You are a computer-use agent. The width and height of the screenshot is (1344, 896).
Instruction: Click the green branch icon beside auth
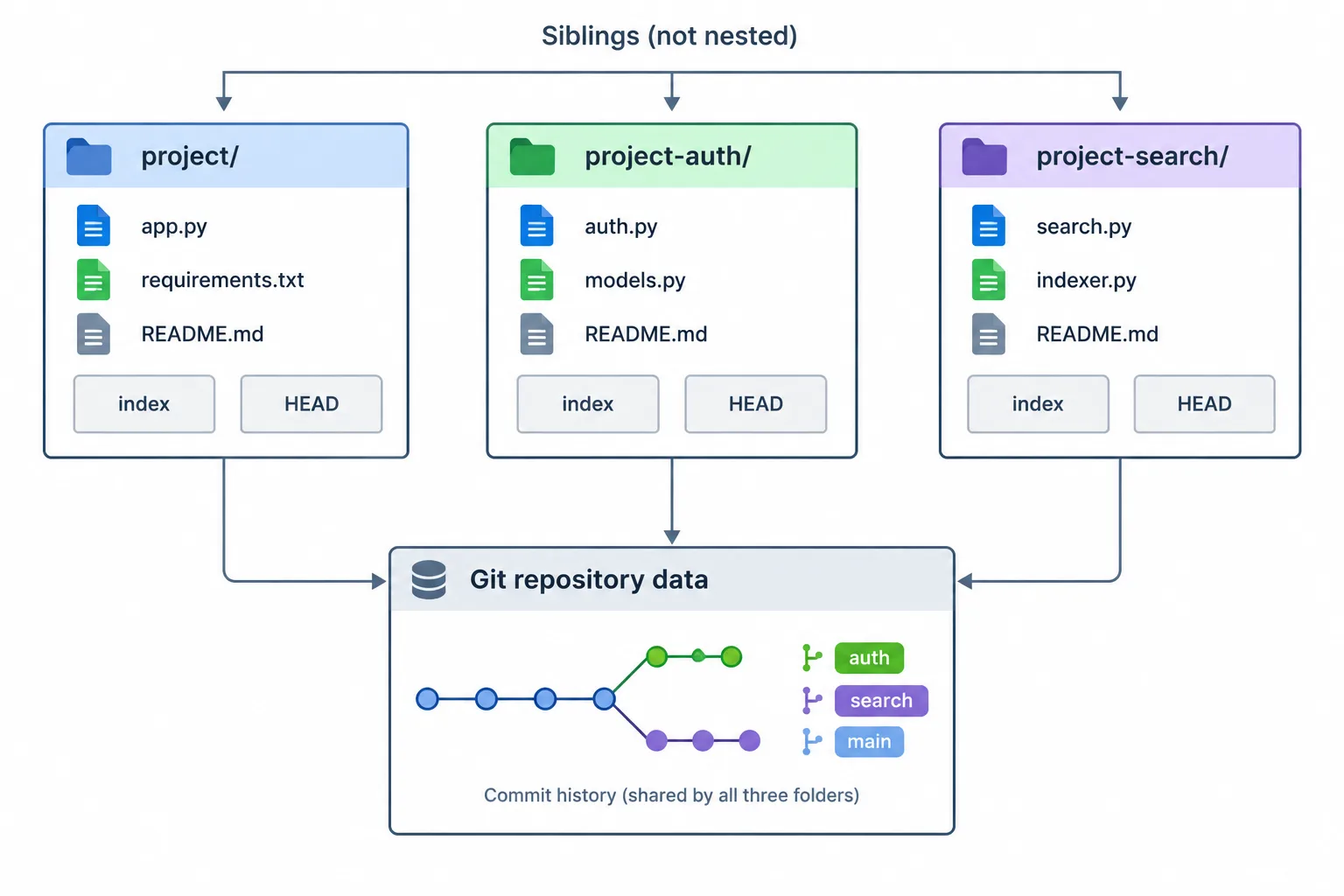[x=812, y=657]
